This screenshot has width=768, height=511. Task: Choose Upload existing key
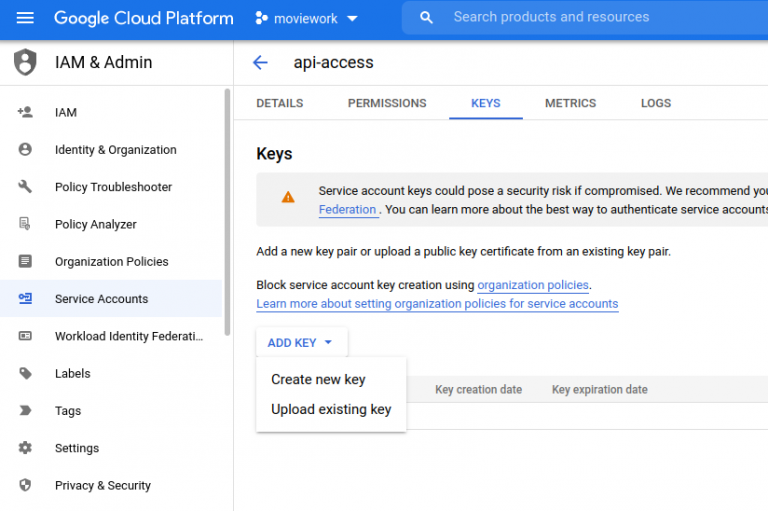331,409
